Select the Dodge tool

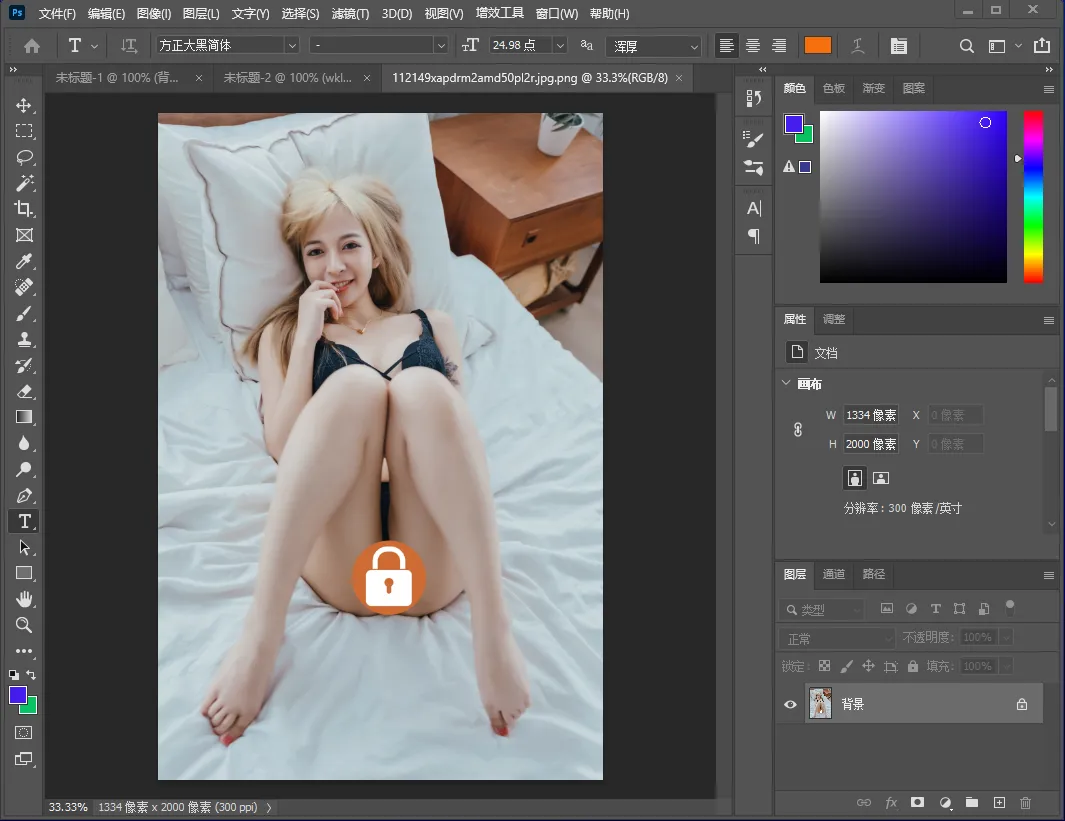pyautogui.click(x=24, y=469)
